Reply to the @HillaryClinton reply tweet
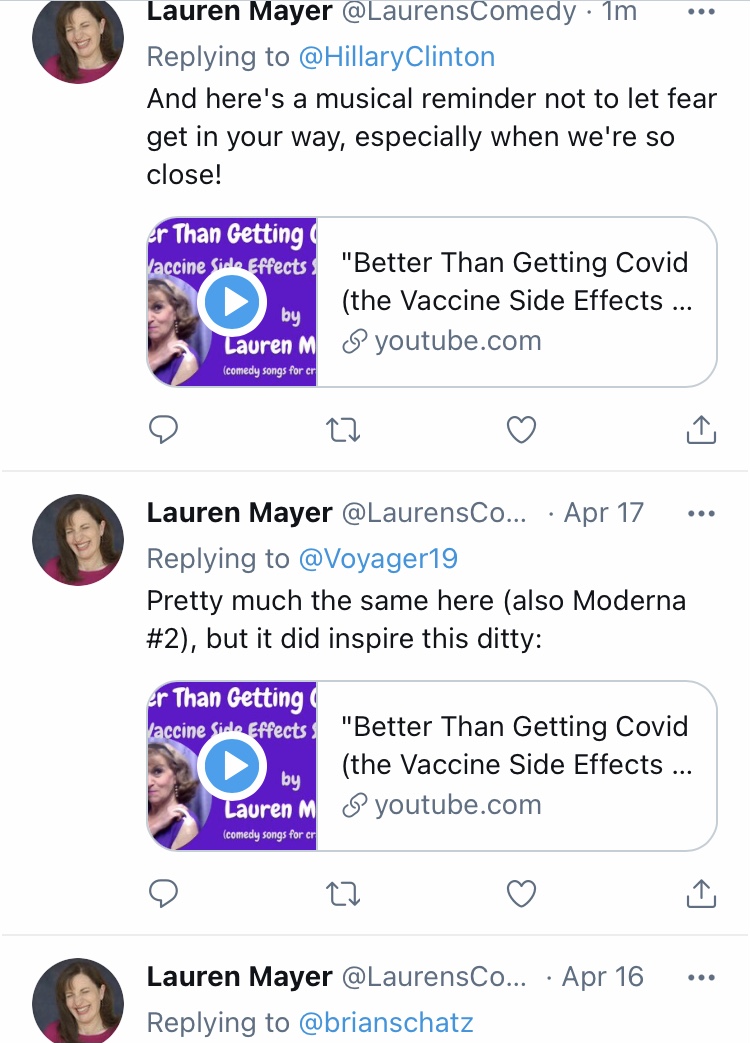Viewport: 750px width, 1043px height. (x=163, y=429)
